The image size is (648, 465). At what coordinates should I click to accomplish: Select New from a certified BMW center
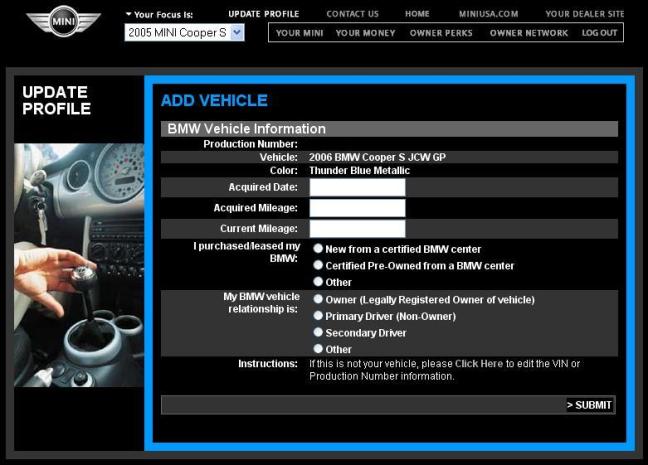[318, 248]
